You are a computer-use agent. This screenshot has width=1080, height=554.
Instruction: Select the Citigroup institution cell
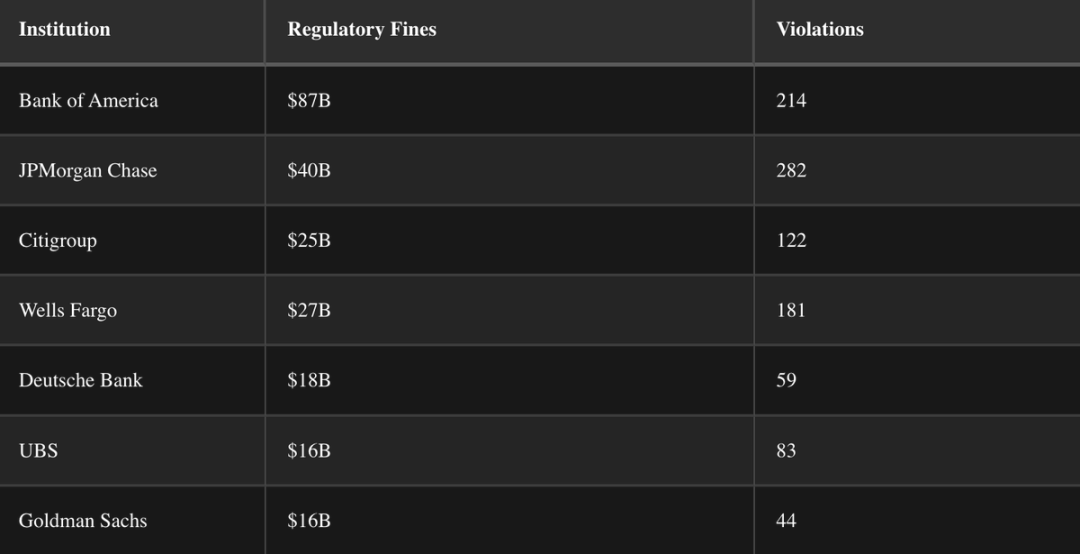[x=58, y=240]
